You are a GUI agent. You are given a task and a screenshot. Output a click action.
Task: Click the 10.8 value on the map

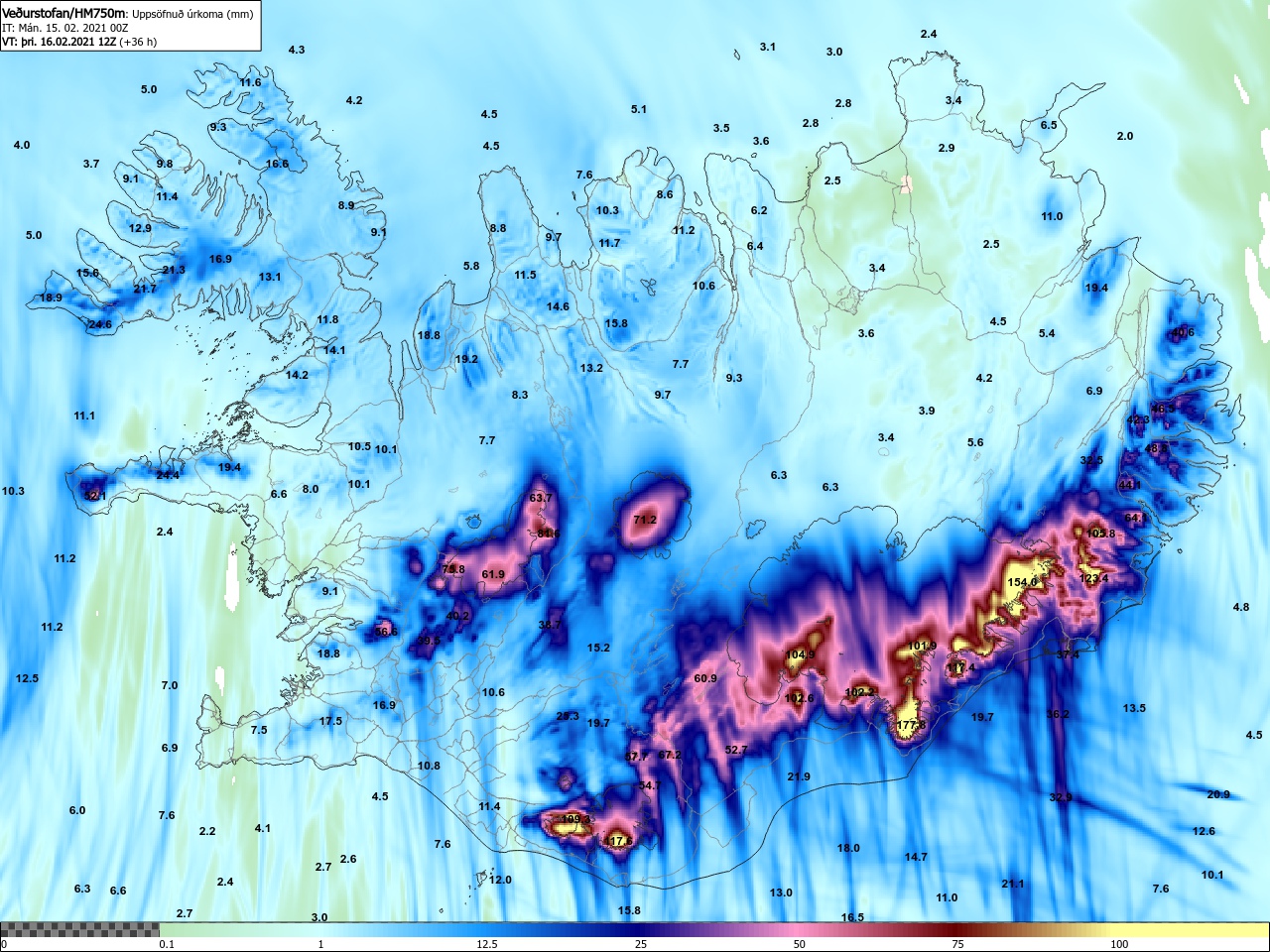(x=429, y=766)
